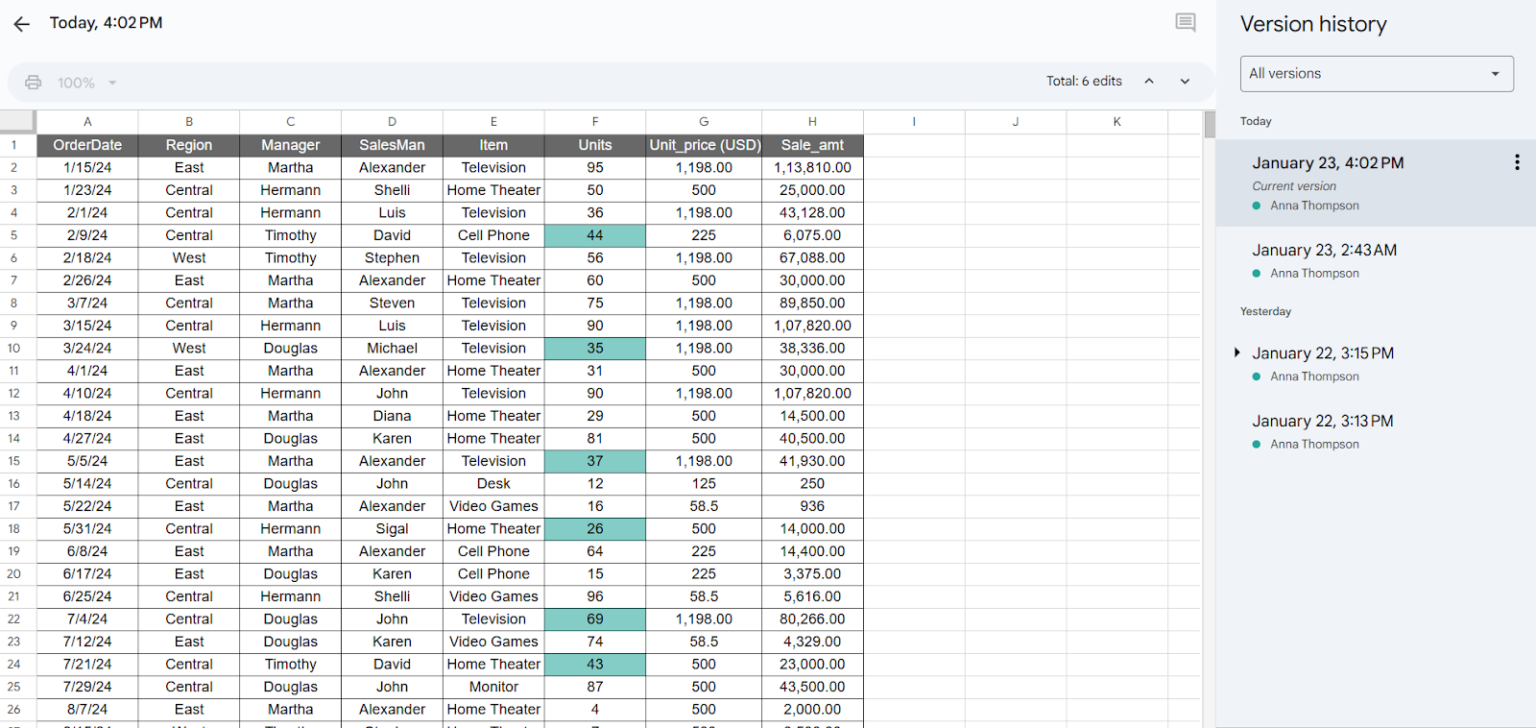Click the highlighted Units cell 69
This screenshot has height=728, width=1536.
[x=595, y=619]
